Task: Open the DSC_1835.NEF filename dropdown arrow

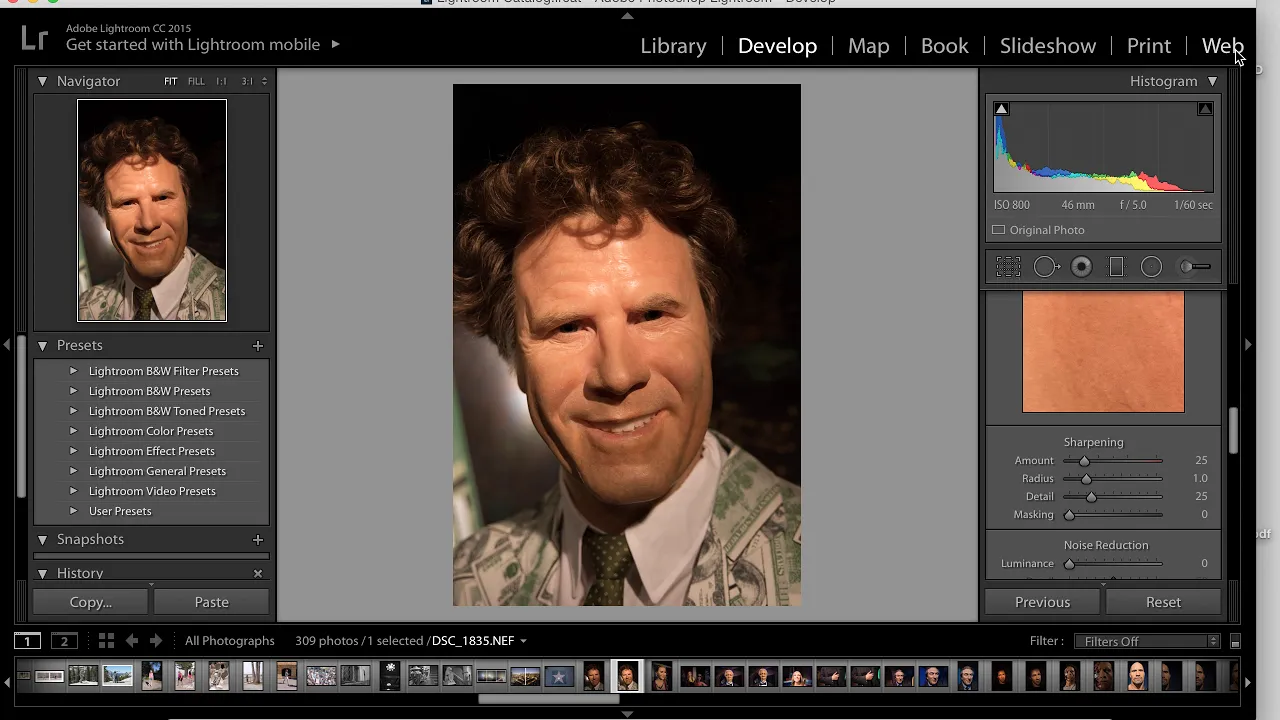Action: point(523,642)
